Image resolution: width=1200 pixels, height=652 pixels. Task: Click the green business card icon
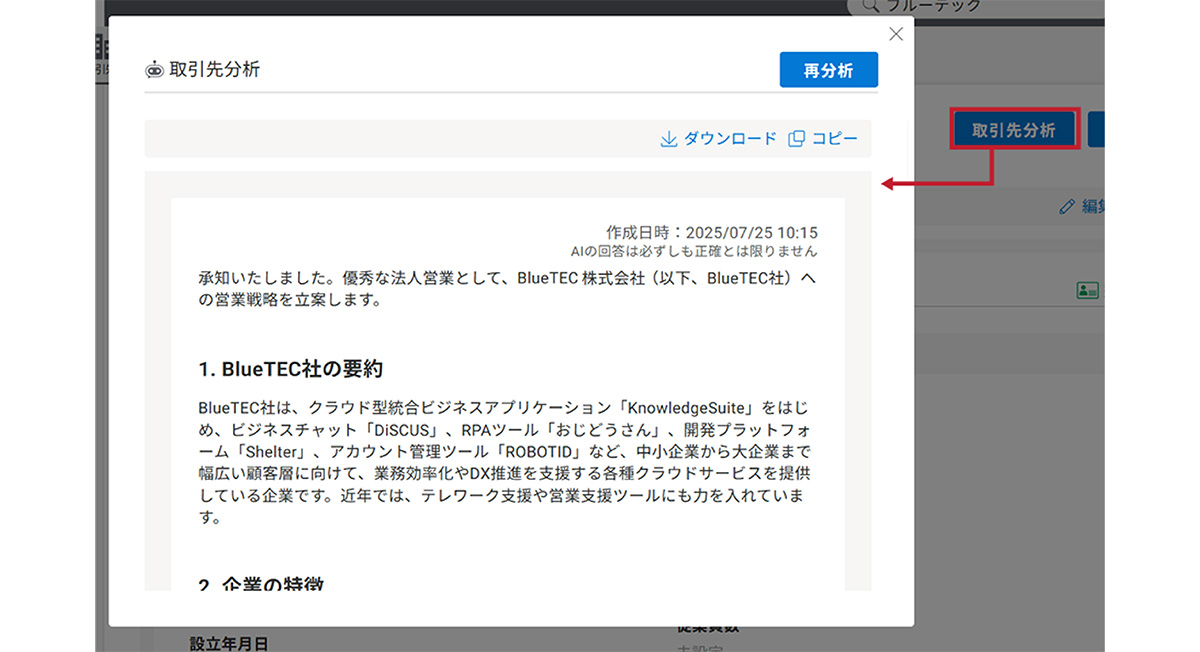(1087, 290)
